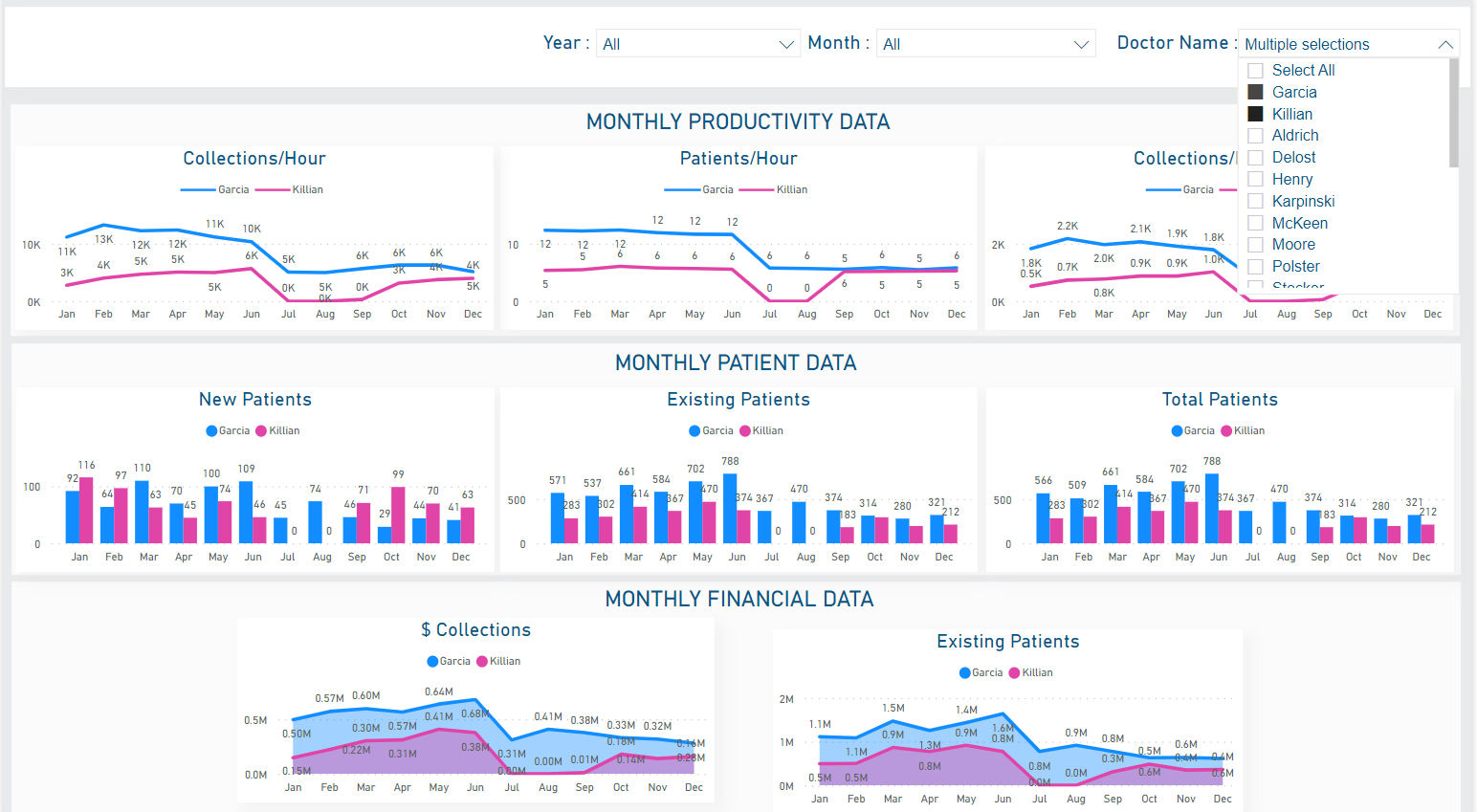Viewport: 1477px width, 812px height.
Task: Uncheck the Garcia checkbox
Action: (1256, 93)
